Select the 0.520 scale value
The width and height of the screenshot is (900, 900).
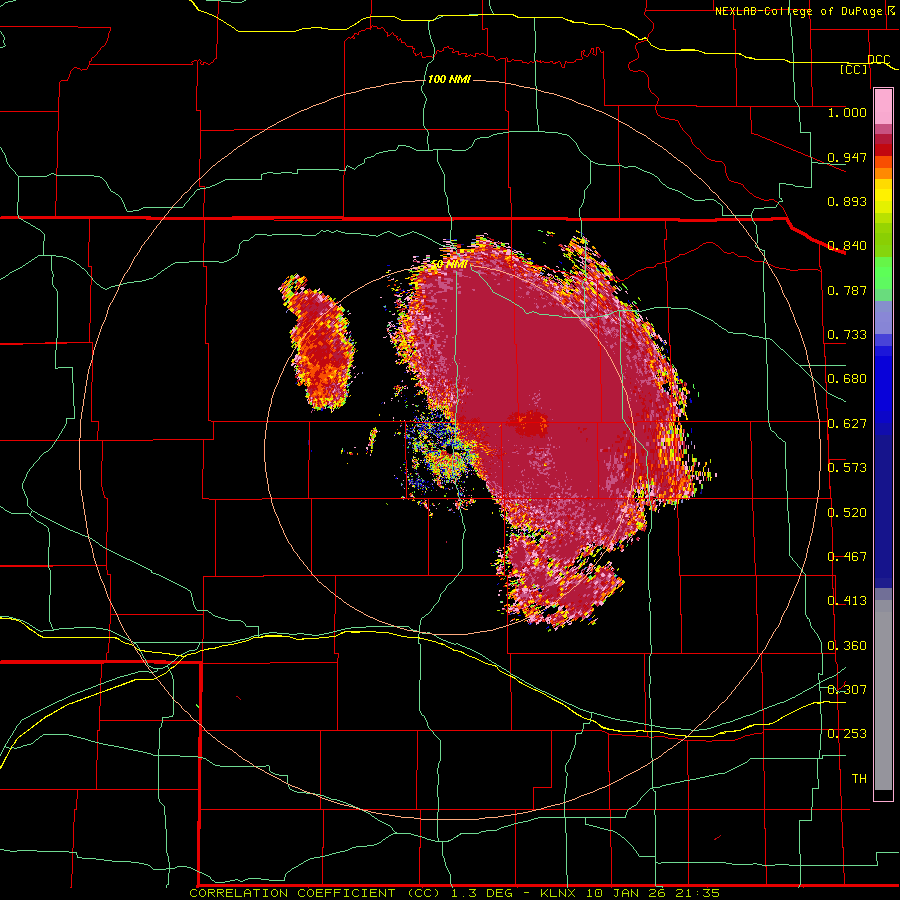[847, 513]
